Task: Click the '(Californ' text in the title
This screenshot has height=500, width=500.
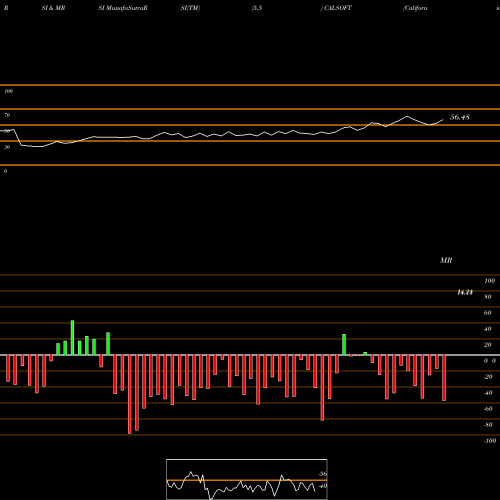Action: pyautogui.click(x=415, y=8)
